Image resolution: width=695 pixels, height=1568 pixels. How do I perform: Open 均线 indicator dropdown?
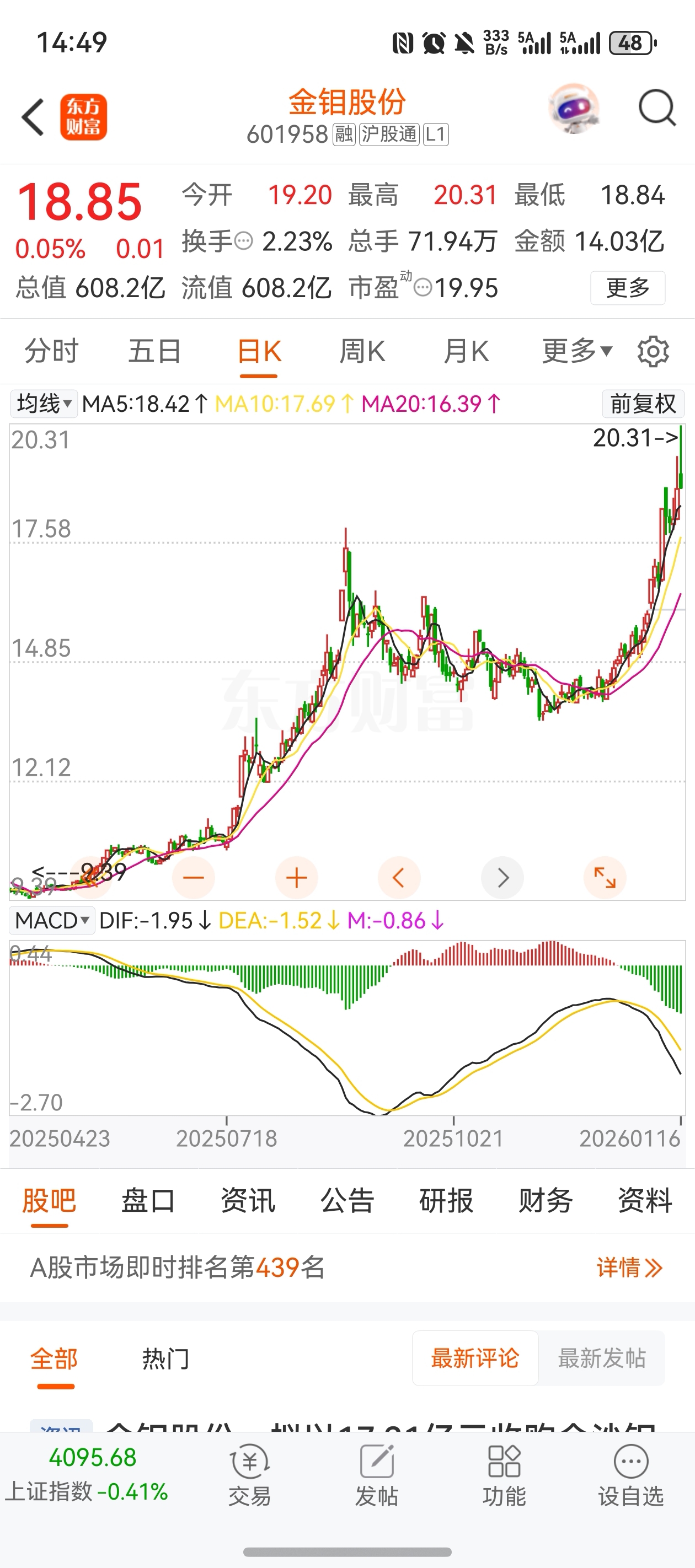click(44, 404)
